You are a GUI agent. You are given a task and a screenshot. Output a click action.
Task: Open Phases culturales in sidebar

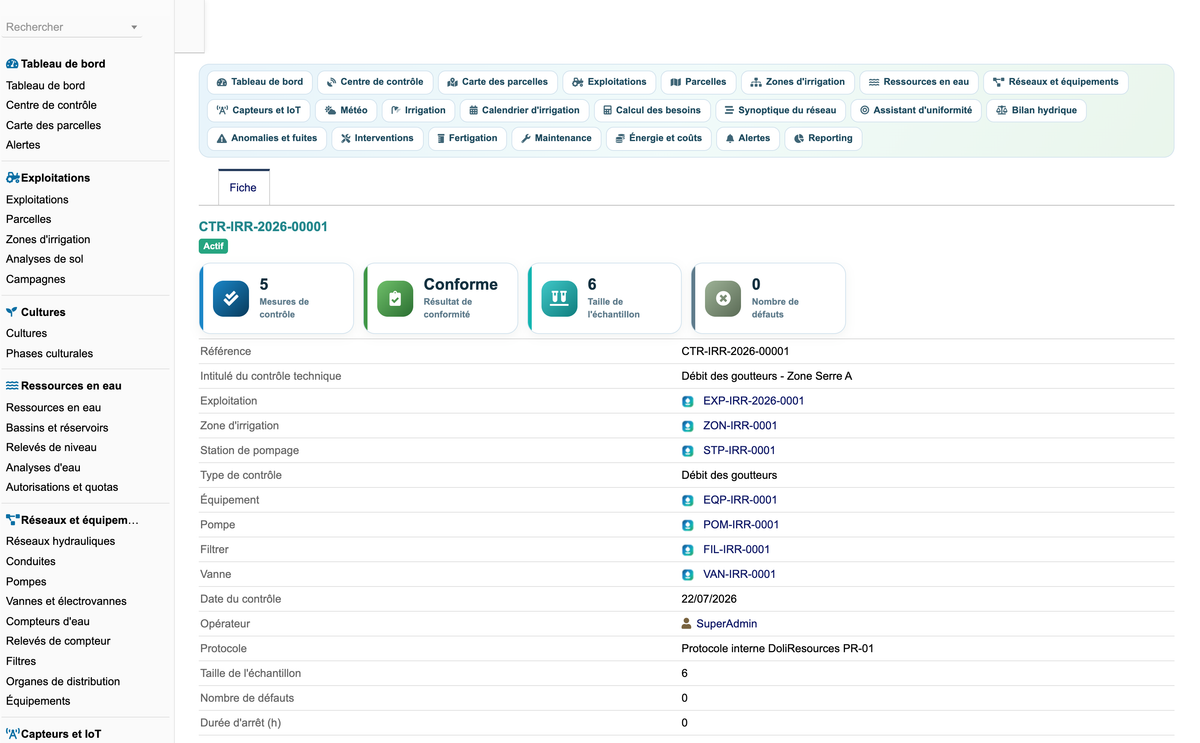(49, 353)
